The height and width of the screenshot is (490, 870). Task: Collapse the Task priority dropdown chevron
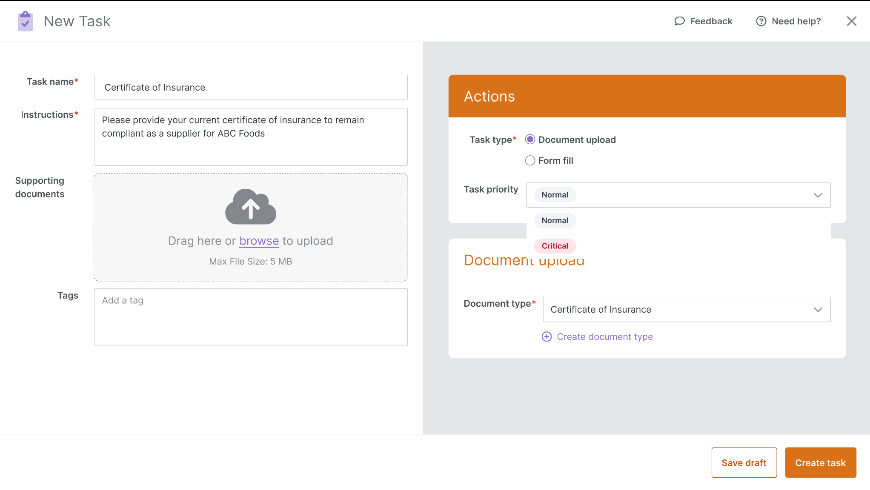point(817,195)
